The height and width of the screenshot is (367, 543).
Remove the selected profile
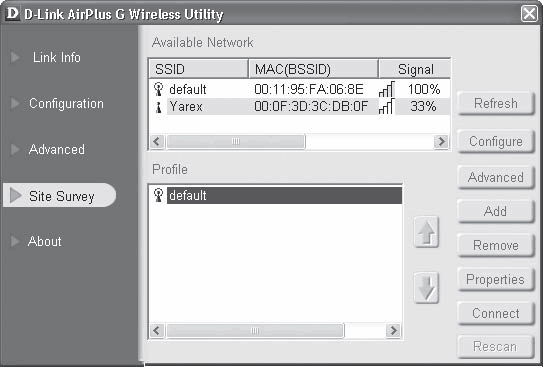pos(496,245)
